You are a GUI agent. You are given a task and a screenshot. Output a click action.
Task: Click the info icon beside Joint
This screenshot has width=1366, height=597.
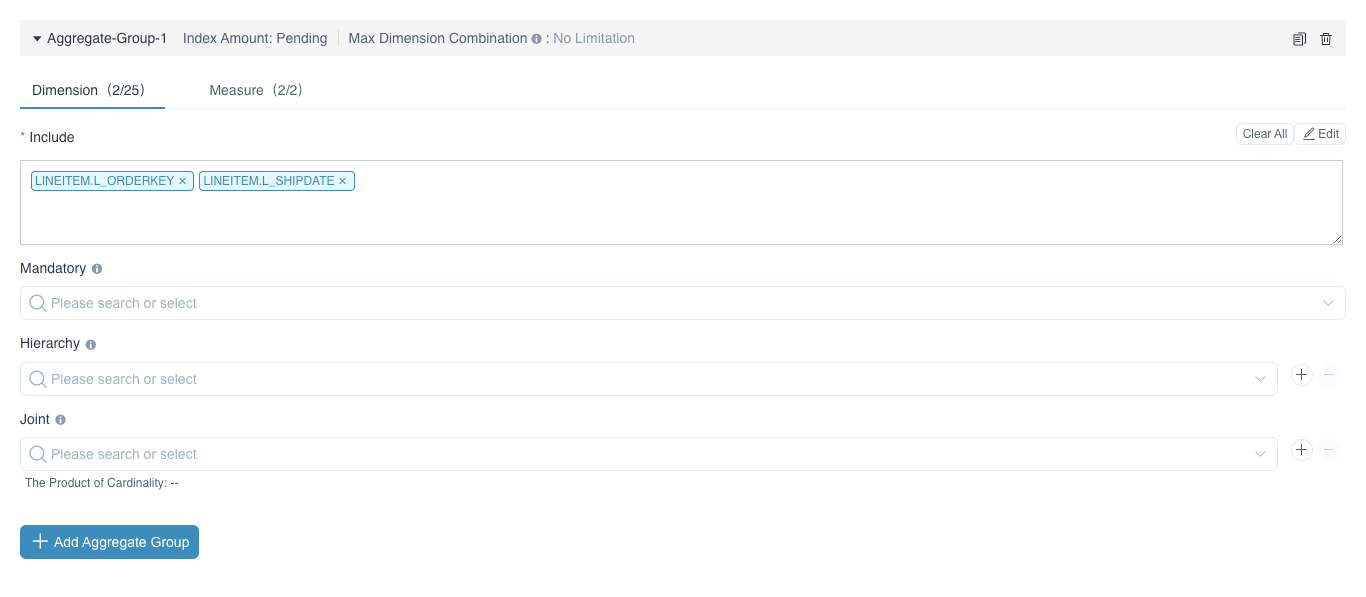(61, 420)
